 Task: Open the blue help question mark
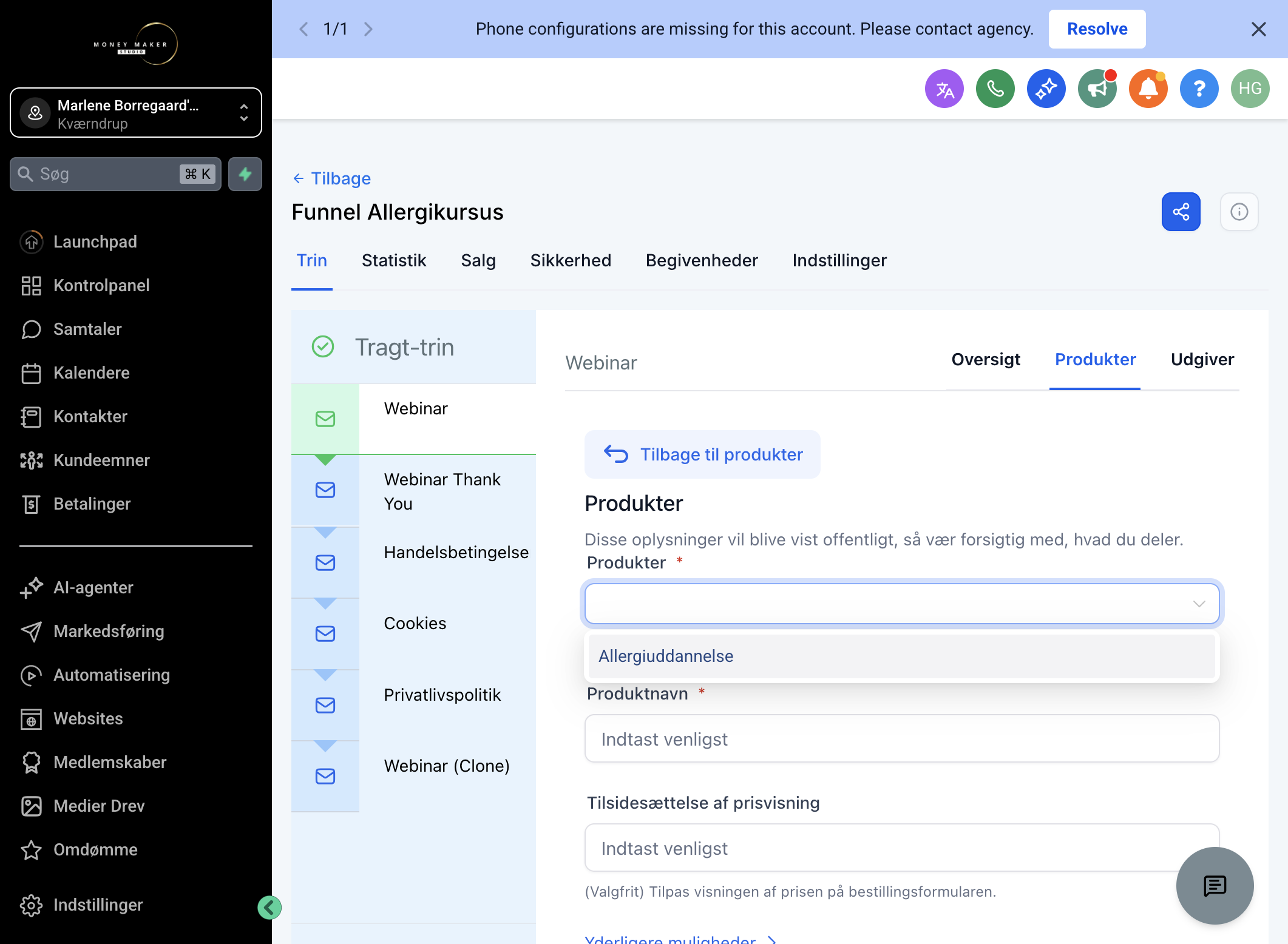[x=1199, y=89]
